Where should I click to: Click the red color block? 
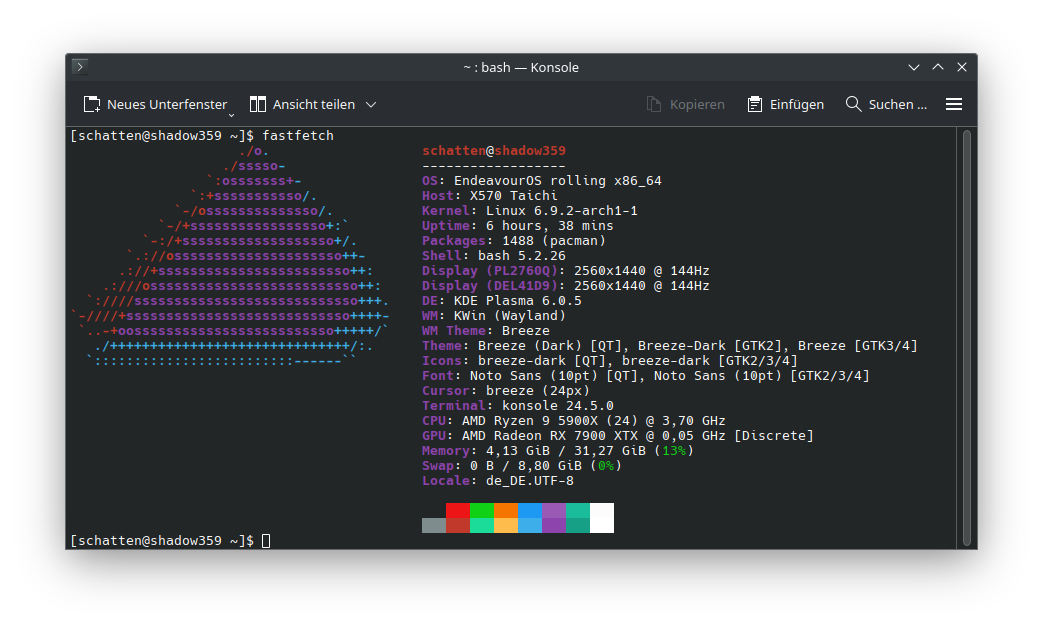pyautogui.click(x=457, y=511)
